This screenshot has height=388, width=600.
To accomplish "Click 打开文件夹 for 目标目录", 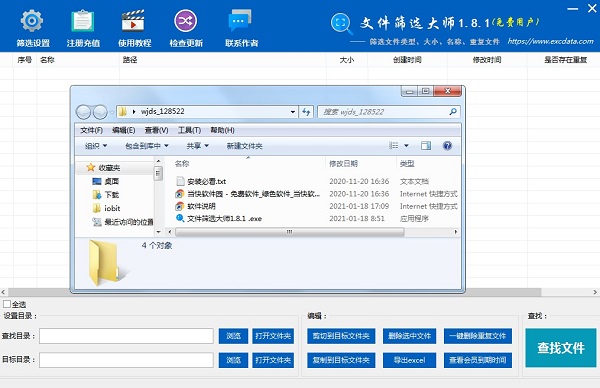I will point(273,360).
